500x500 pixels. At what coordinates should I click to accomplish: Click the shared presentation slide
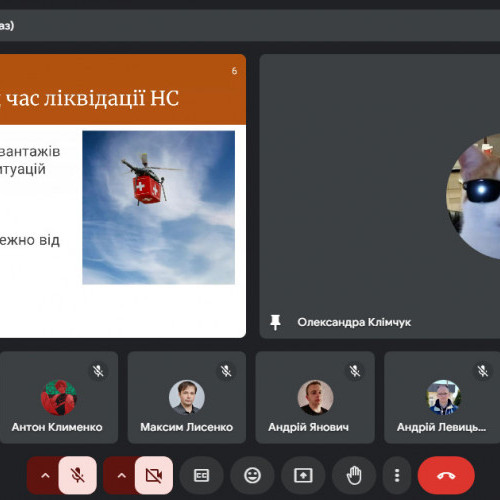(x=123, y=196)
